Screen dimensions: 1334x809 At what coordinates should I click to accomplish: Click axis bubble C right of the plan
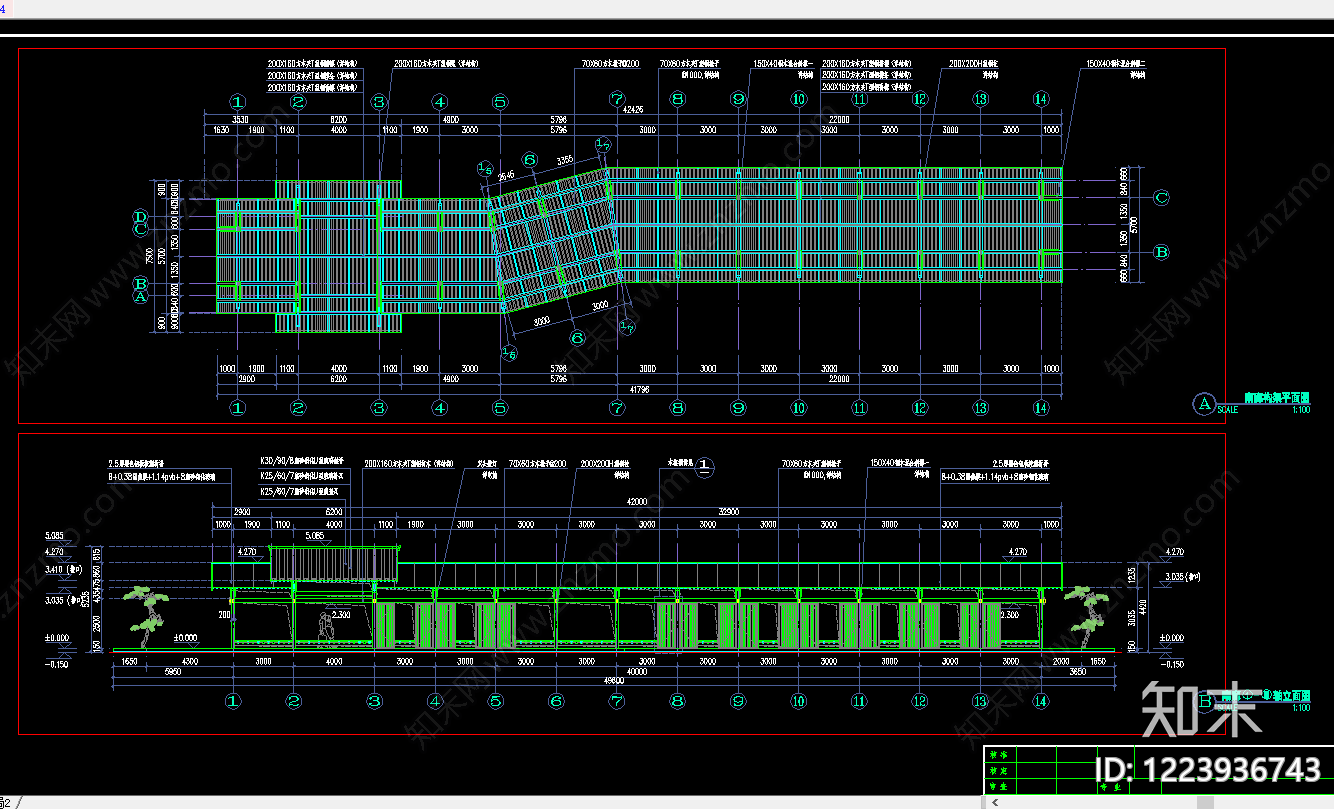1161,198
